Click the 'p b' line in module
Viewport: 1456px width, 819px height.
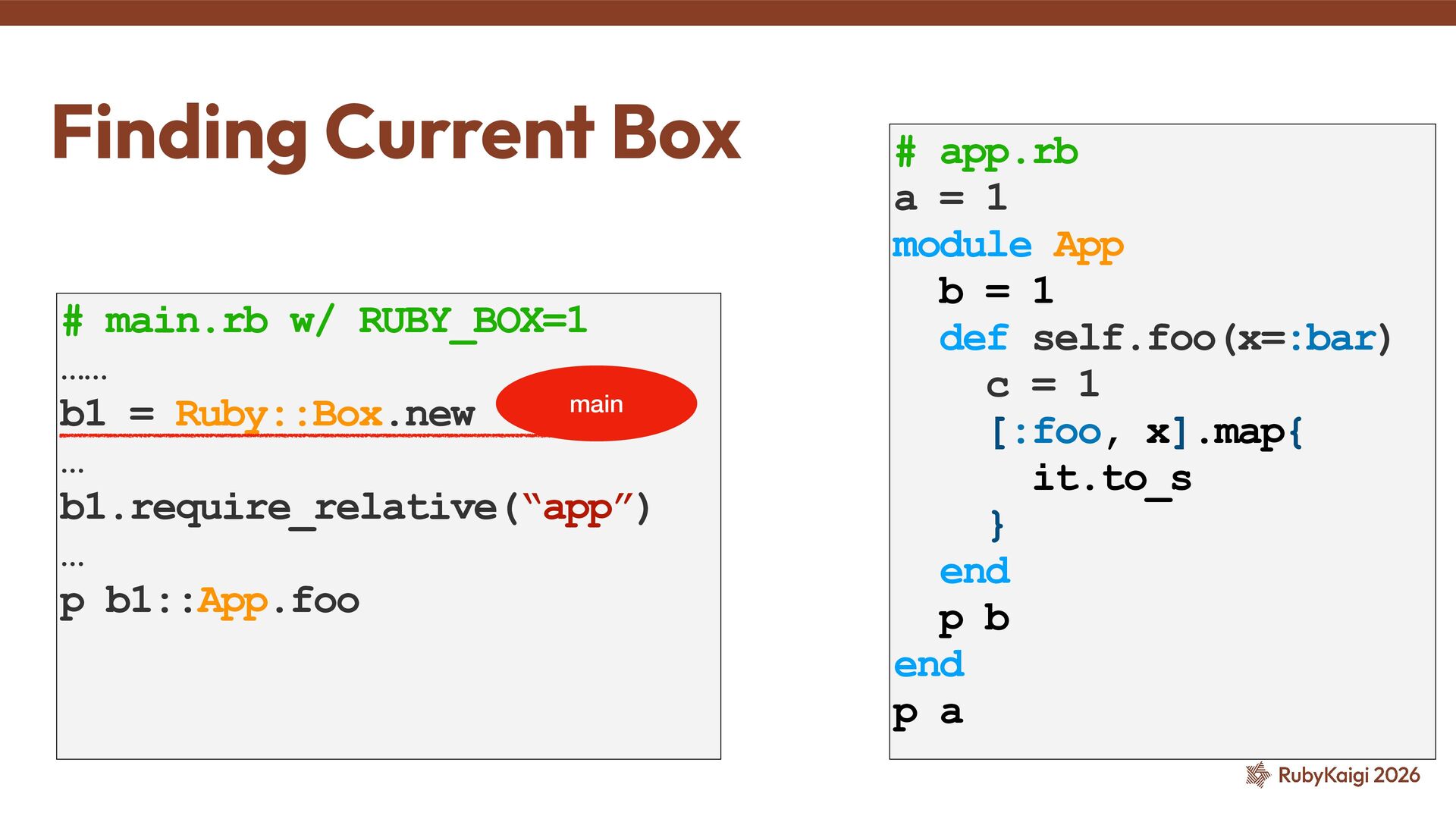pyautogui.click(x=974, y=619)
